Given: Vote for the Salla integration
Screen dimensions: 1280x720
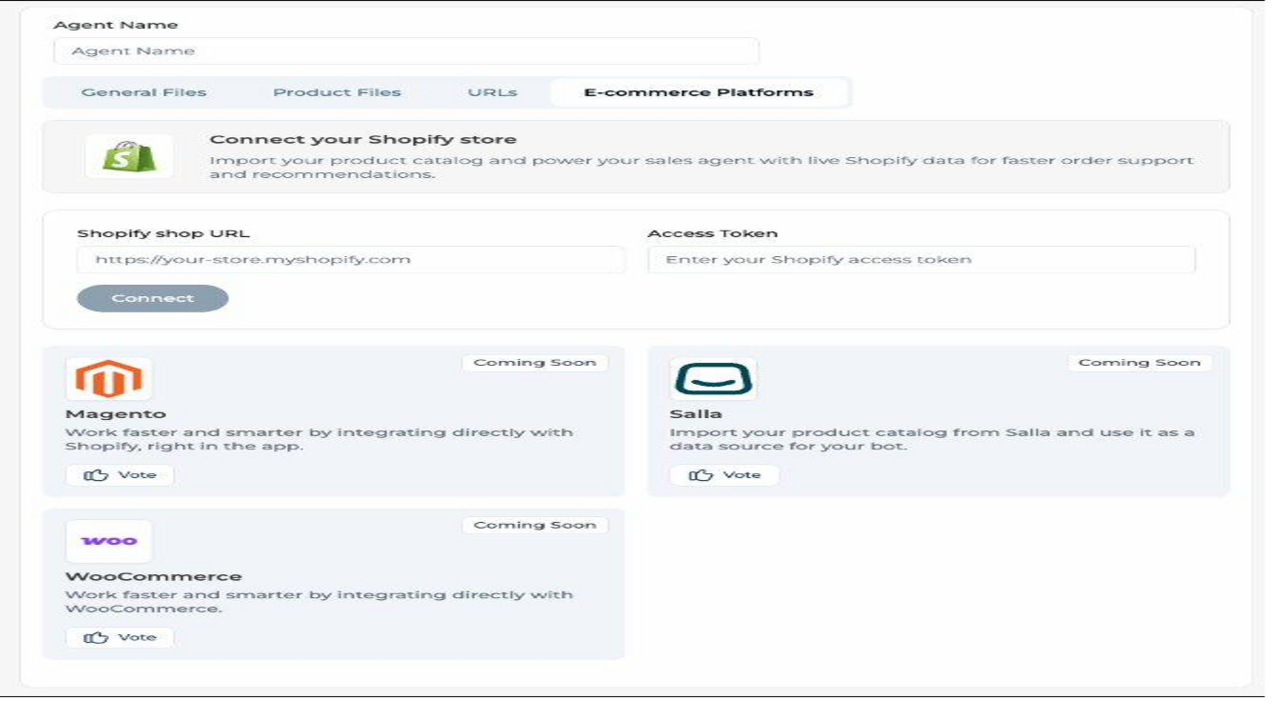Looking at the screenshot, I should tap(725, 475).
